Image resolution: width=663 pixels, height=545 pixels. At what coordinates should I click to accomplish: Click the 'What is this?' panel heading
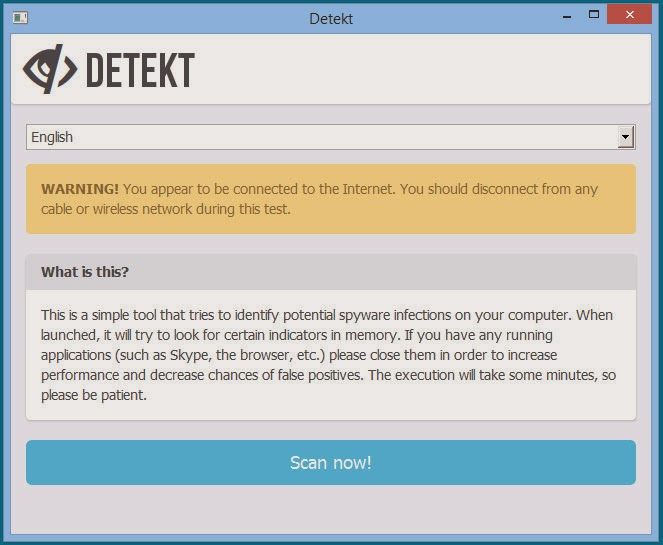[85, 272]
